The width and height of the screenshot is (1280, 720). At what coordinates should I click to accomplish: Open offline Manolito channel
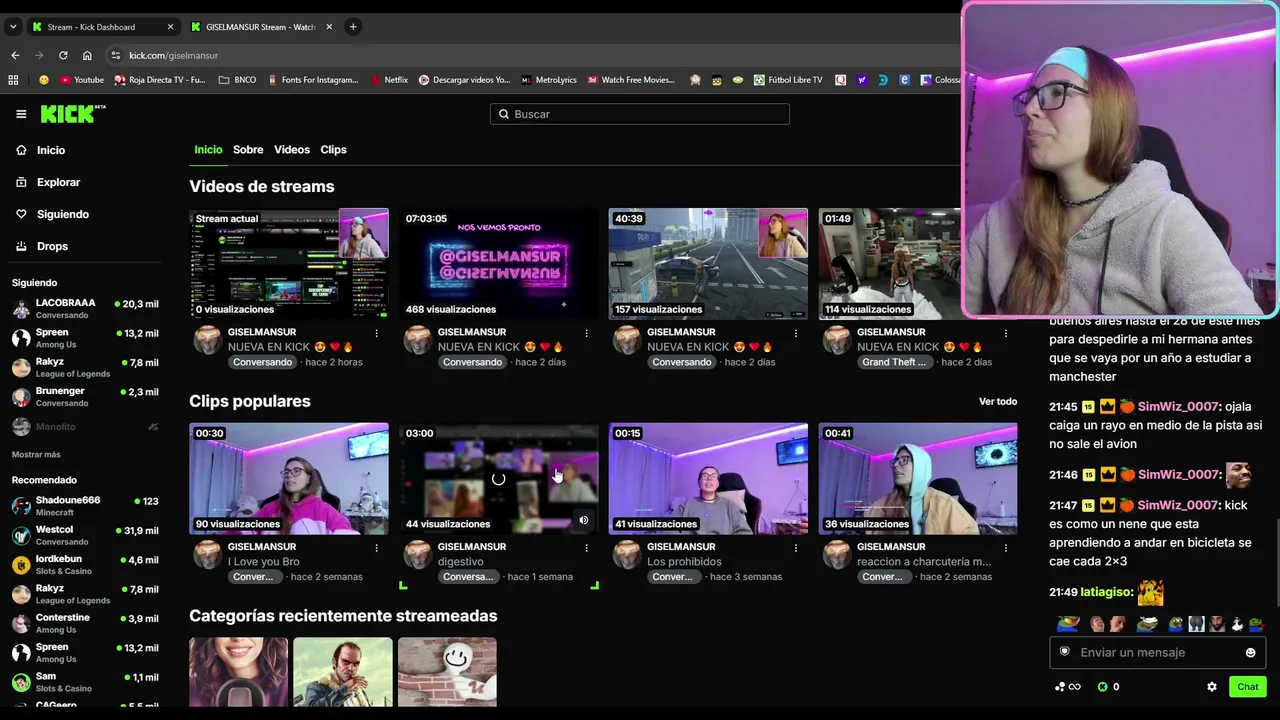point(85,427)
